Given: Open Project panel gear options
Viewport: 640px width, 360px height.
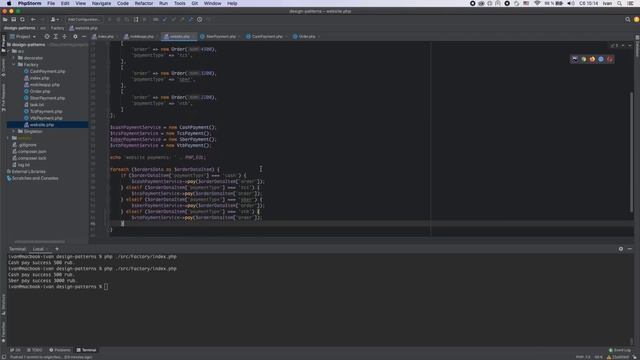Looking at the screenshot, I should 75,36.
